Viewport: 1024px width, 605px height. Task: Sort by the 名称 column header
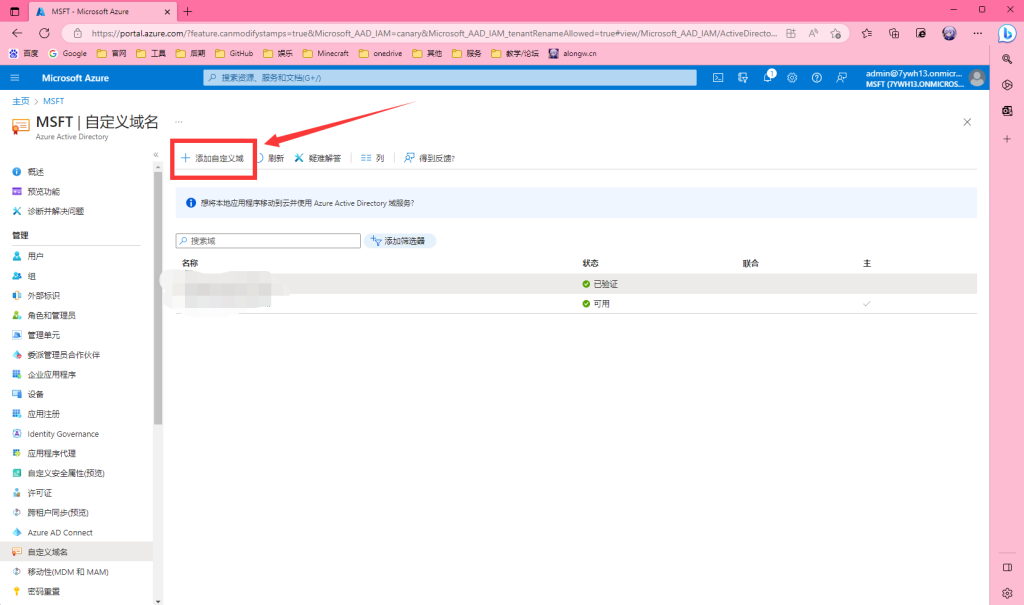[190, 263]
